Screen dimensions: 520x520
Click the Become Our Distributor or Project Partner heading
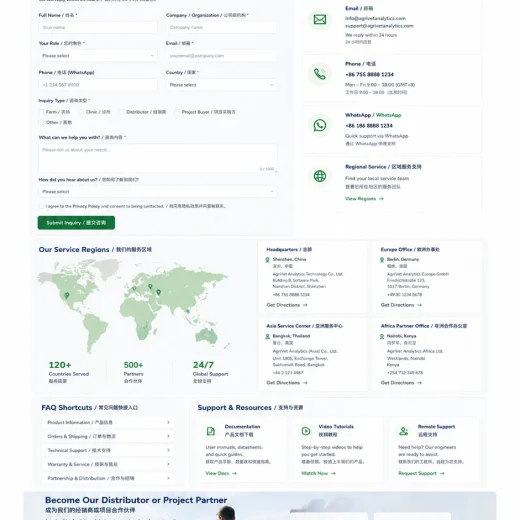point(136,500)
